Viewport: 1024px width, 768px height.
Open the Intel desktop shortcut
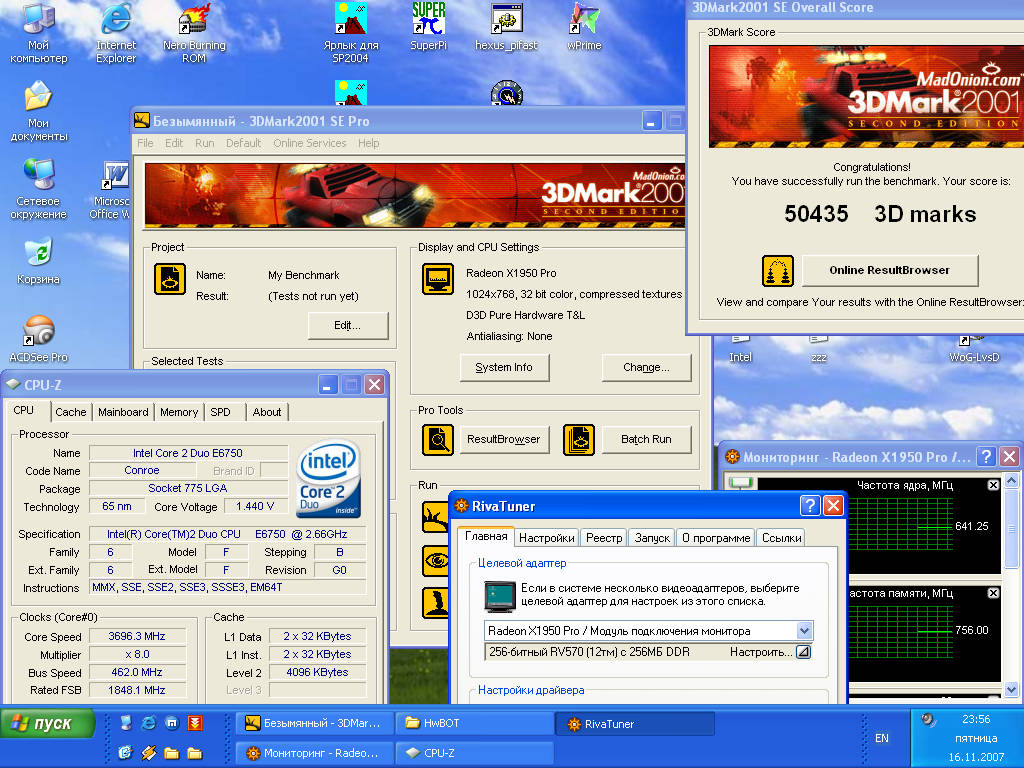click(740, 349)
